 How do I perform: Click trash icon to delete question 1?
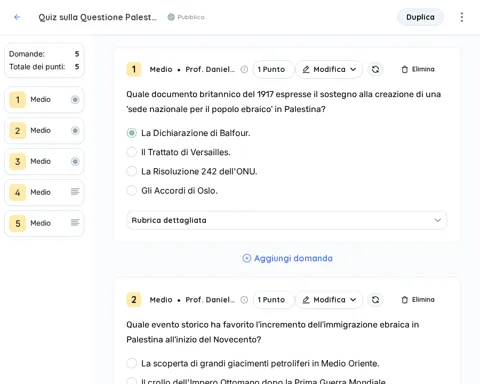click(405, 69)
